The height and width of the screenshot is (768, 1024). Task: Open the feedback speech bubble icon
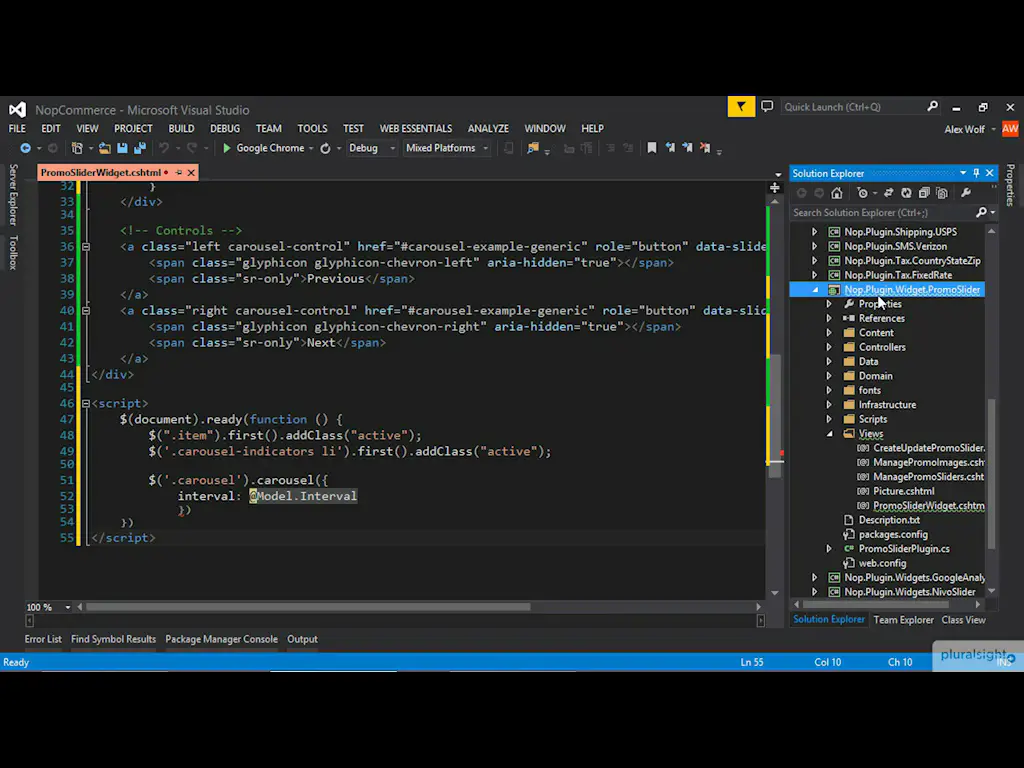tap(767, 106)
